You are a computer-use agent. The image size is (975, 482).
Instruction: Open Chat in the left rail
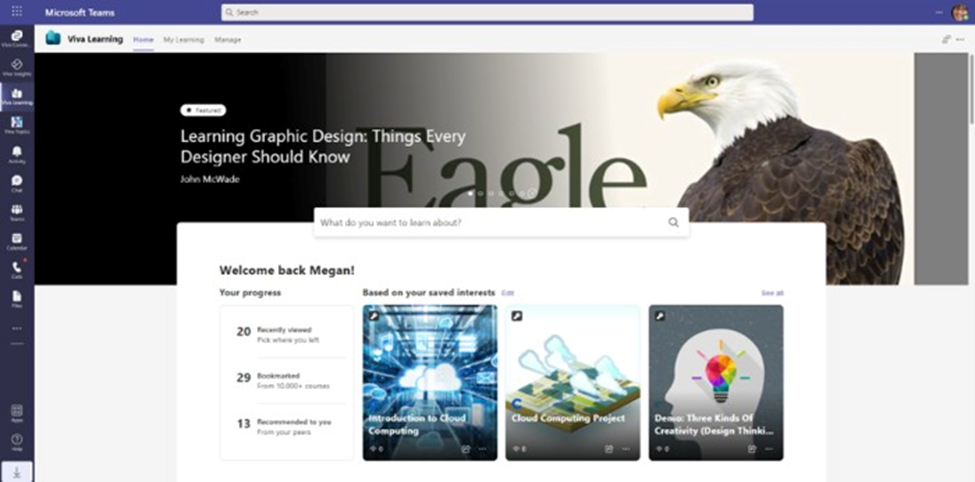click(17, 183)
